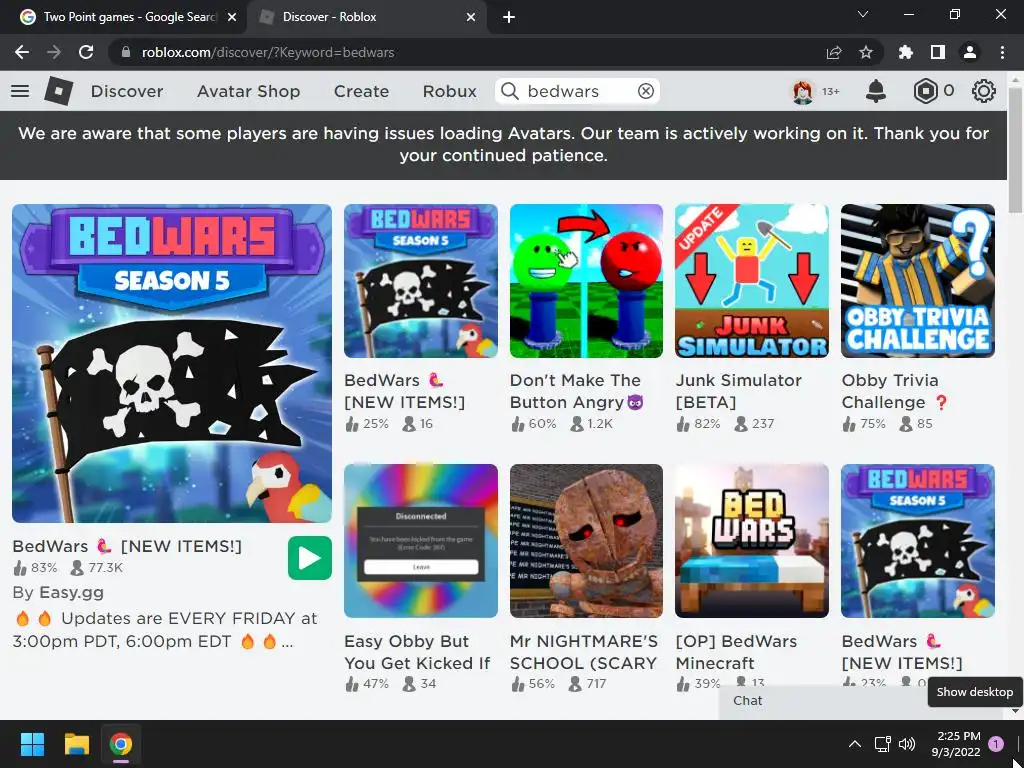Click Don't Make The Button Angry title

tap(577, 391)
